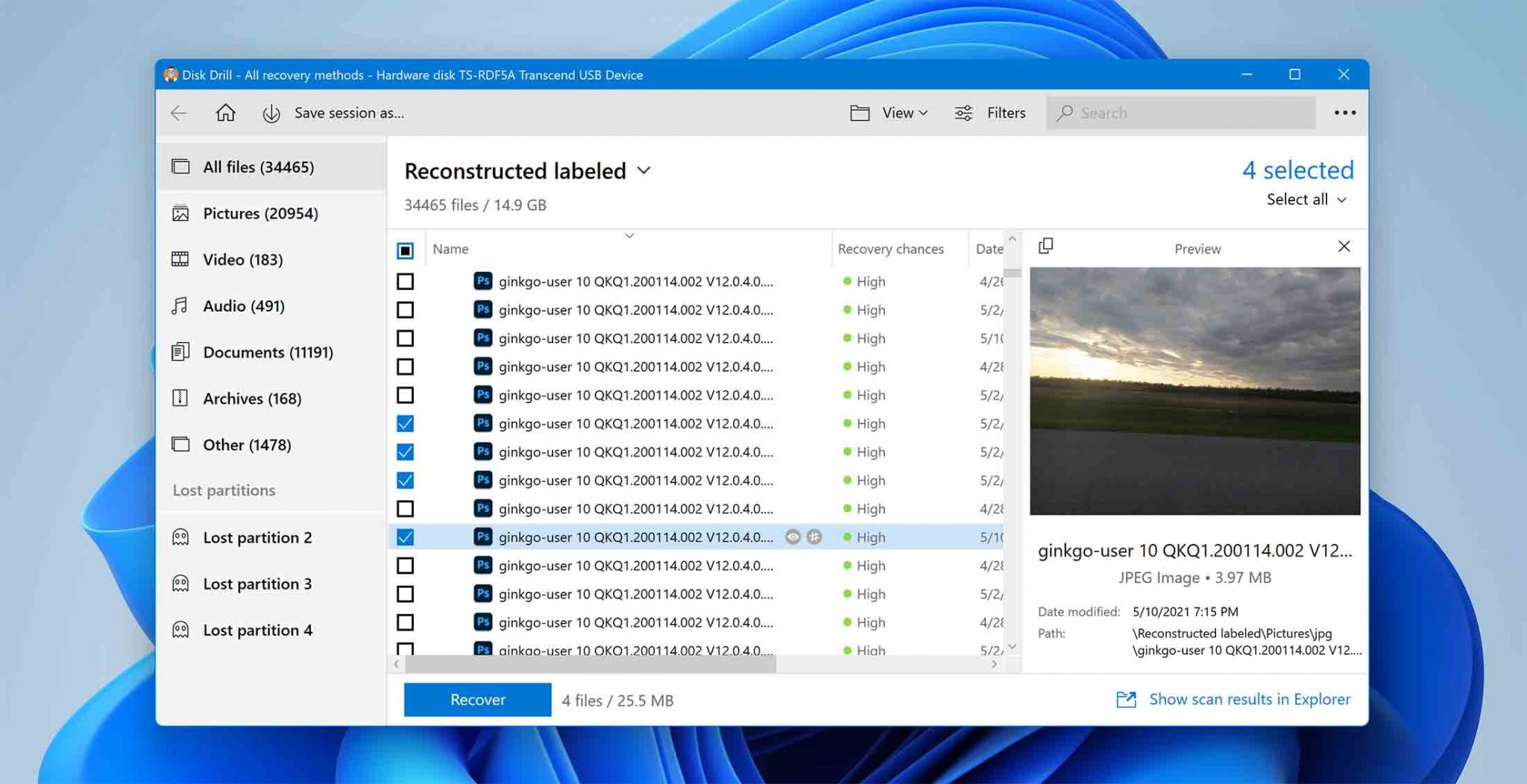
Task: Click the 4 selected label
Action: (x=1297, y=170)
